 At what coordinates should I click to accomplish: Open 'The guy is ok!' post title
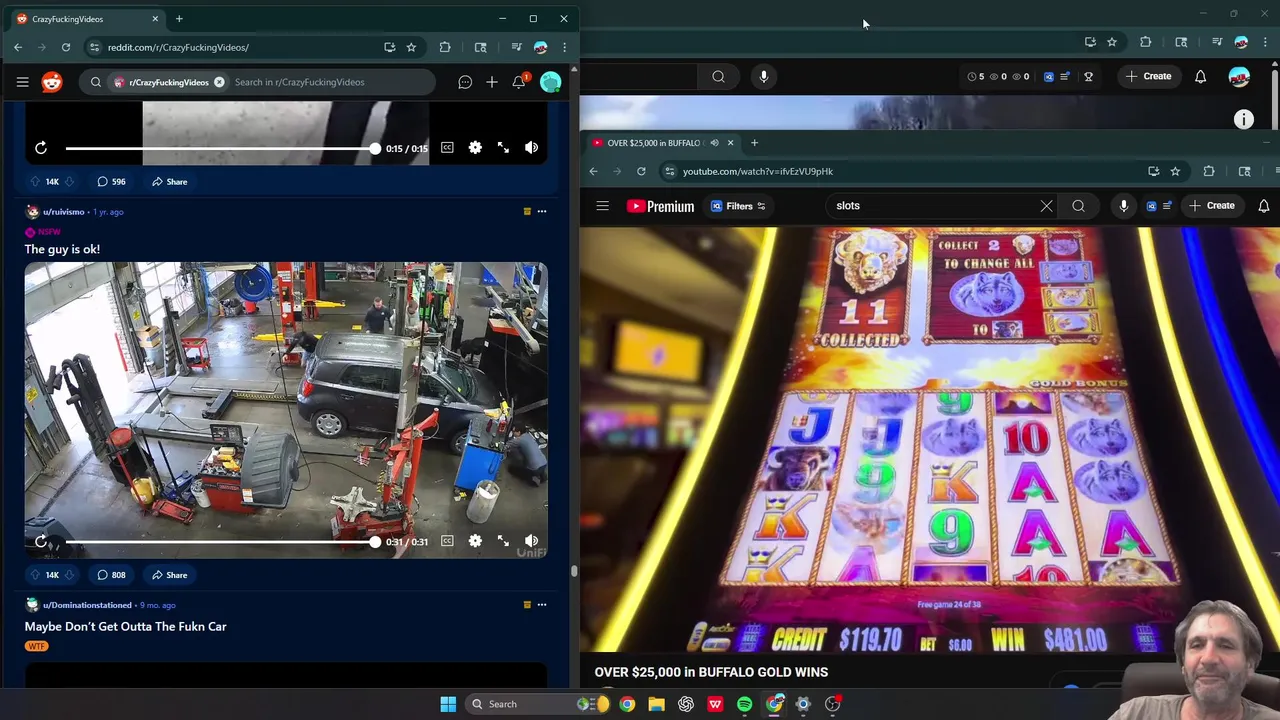coord(62,249)
